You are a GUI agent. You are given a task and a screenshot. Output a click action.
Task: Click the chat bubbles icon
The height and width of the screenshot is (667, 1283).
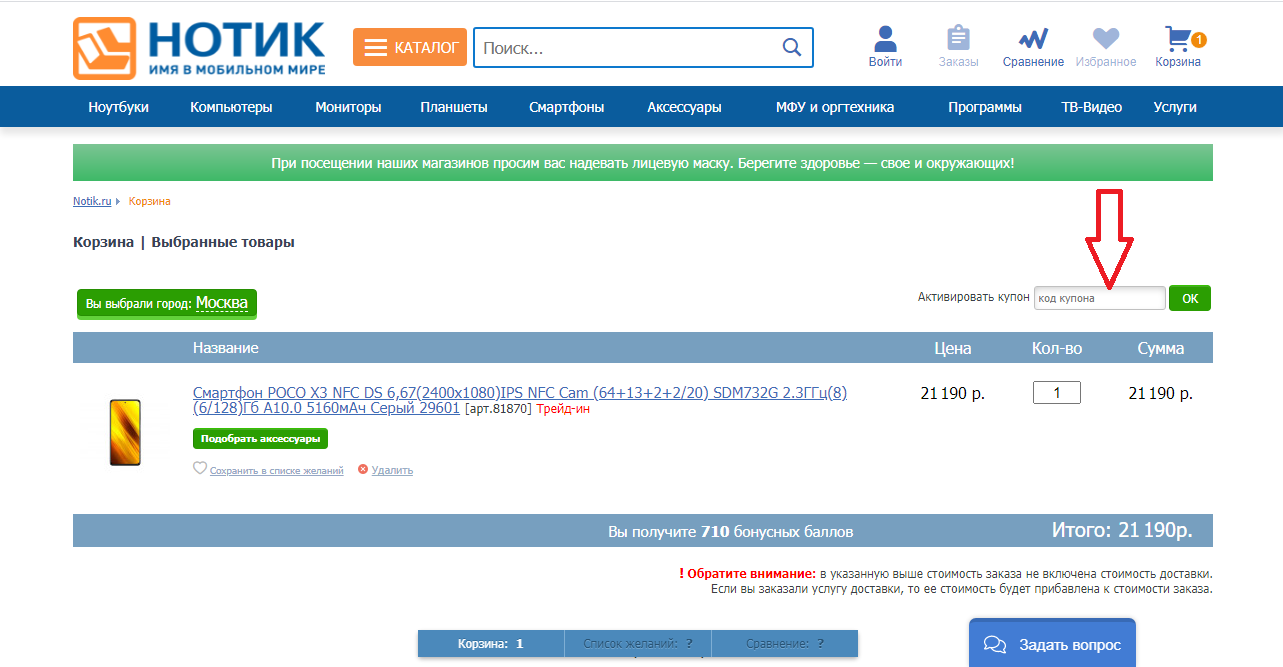point(995,644)
